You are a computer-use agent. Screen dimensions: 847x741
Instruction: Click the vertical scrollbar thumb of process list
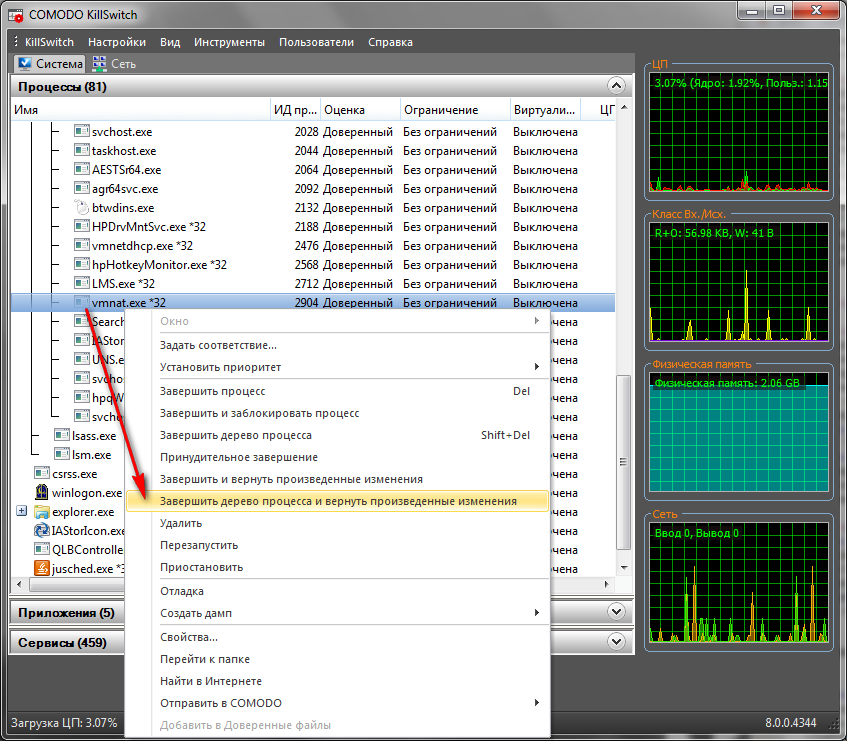coord(624,462)
